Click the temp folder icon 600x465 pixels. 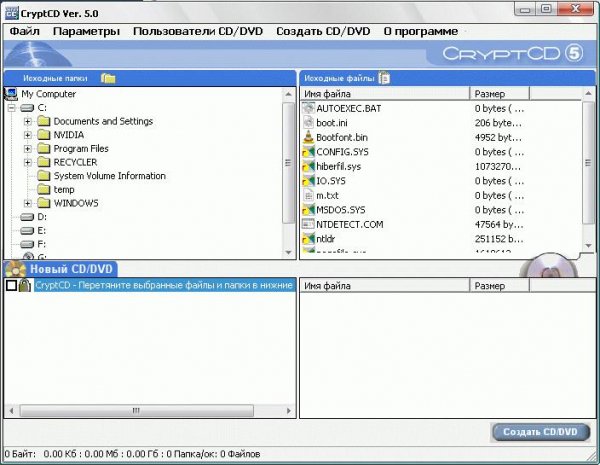(x=44, y=189)
